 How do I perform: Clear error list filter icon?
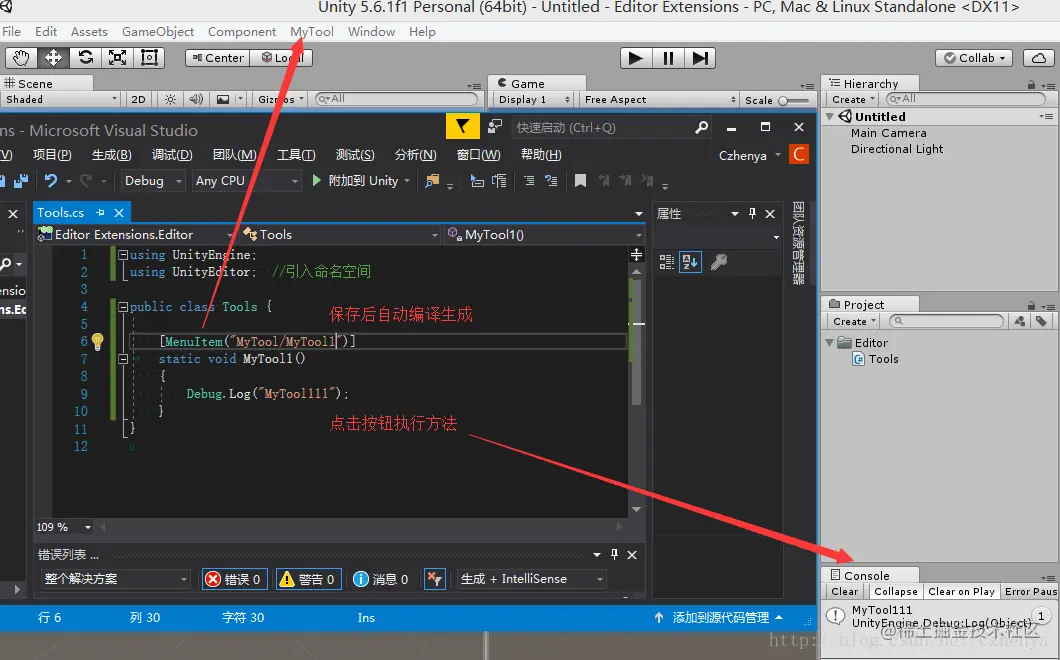coord(434,579)
